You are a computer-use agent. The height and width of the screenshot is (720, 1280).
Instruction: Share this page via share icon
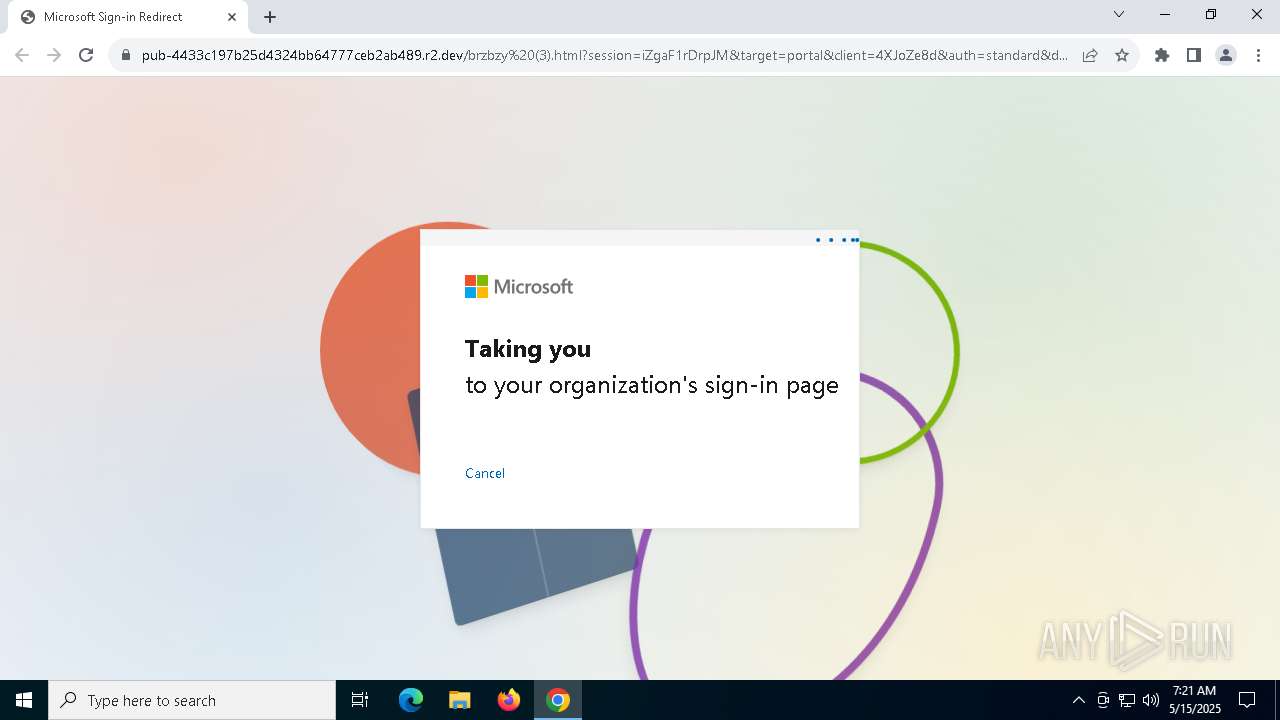tap(1090, 55)
